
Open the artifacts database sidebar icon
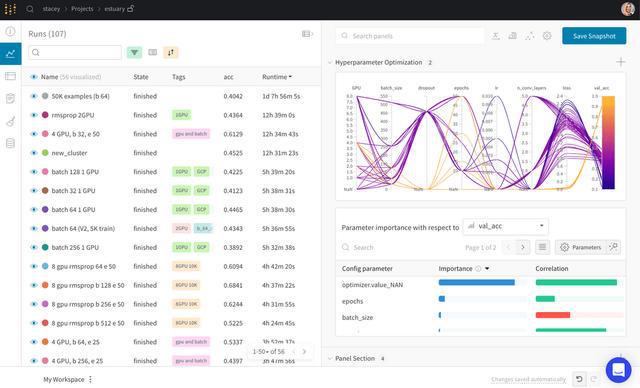click(x=11, y=143)
